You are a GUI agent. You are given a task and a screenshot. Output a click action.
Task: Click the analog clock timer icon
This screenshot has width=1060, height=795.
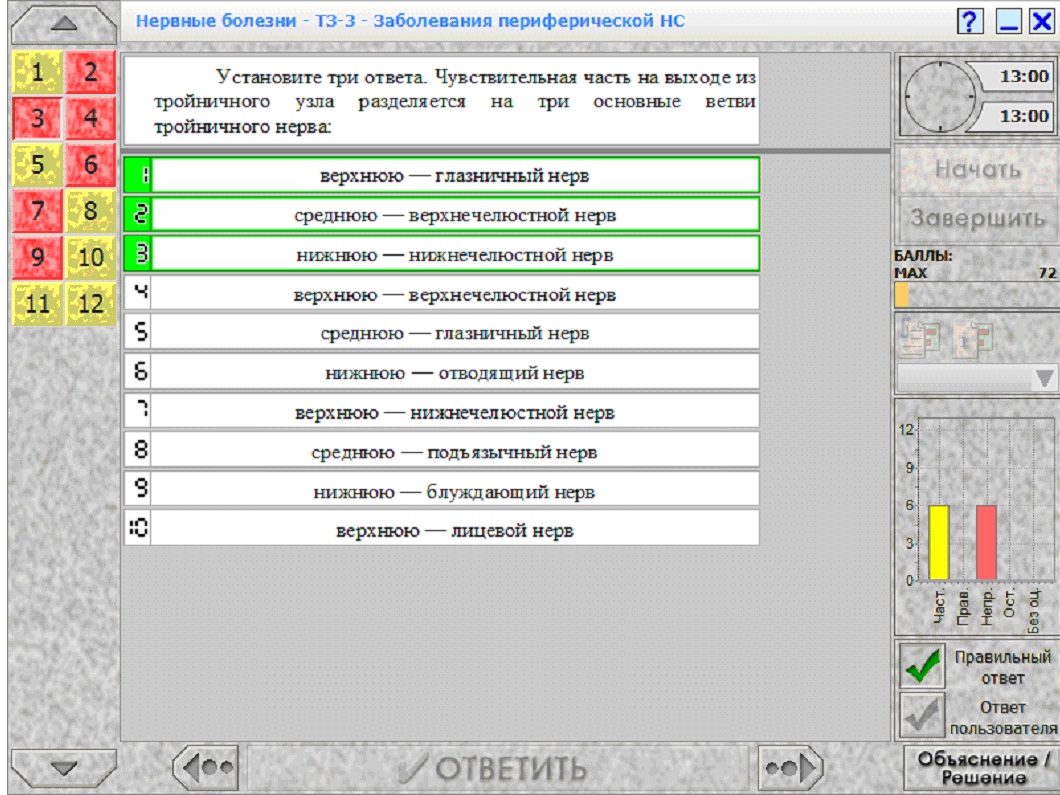coord(938,96)
